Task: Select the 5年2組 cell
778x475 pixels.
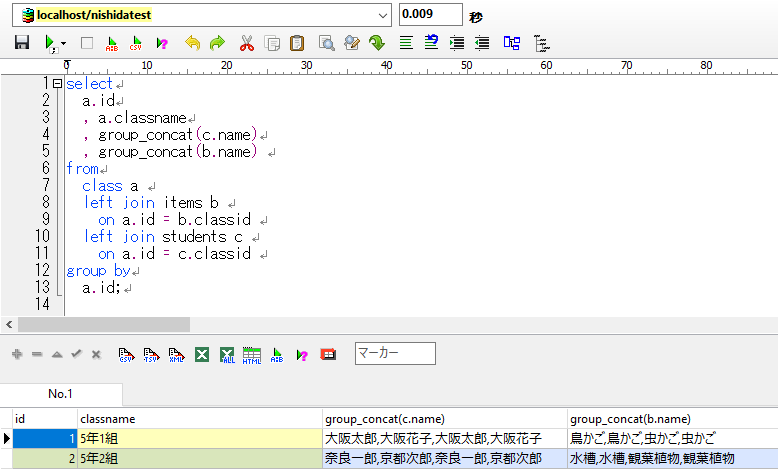Action: coord(199,459)
